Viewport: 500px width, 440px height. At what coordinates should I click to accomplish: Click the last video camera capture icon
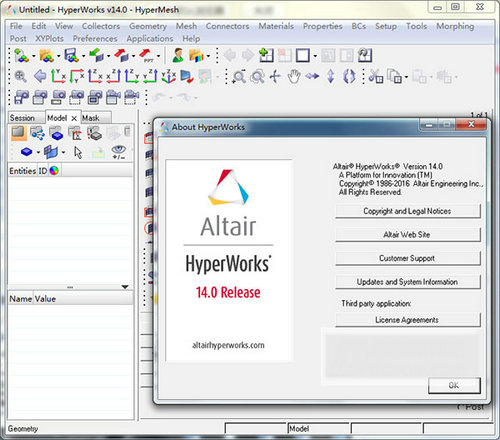[x=132, y=98]
